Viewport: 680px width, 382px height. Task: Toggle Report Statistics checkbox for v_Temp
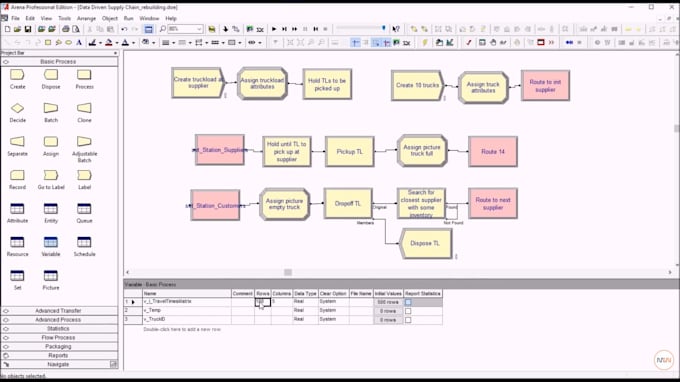(x=408, y=311)
